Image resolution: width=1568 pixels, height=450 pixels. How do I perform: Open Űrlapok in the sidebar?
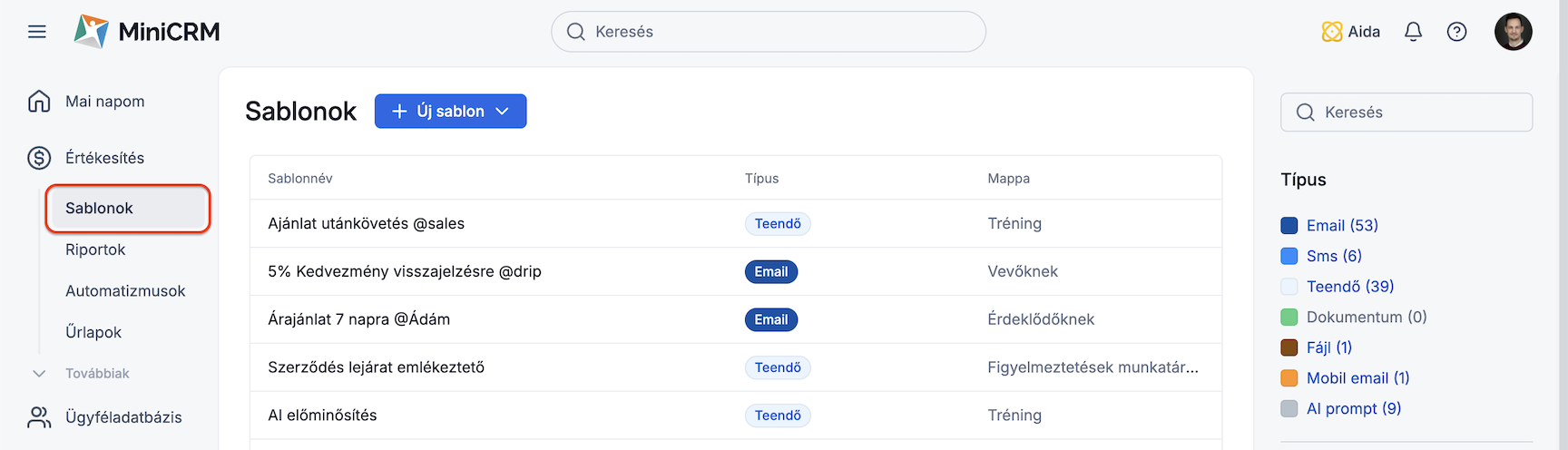[93, 332]
